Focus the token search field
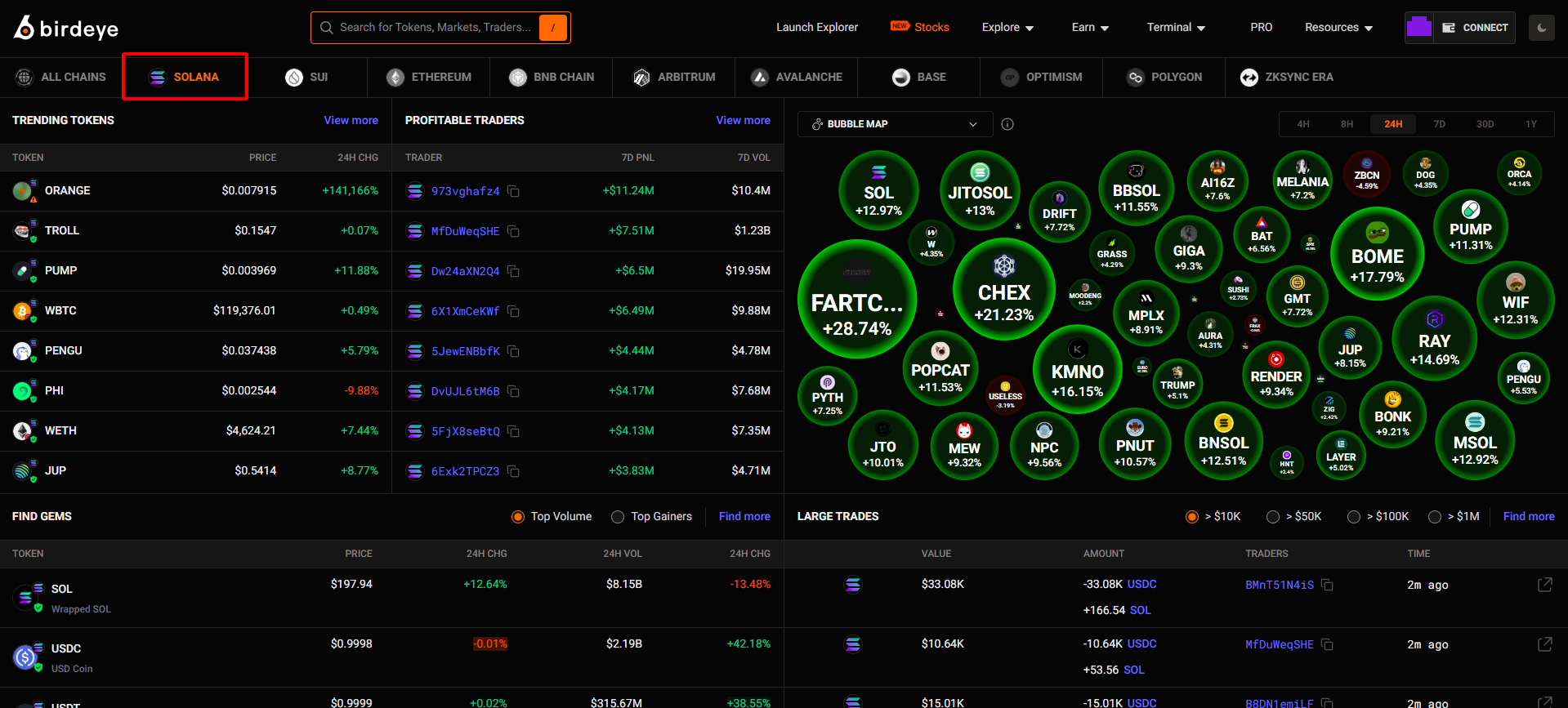This screenshot has height=708, width=1568. coord(440,28)
